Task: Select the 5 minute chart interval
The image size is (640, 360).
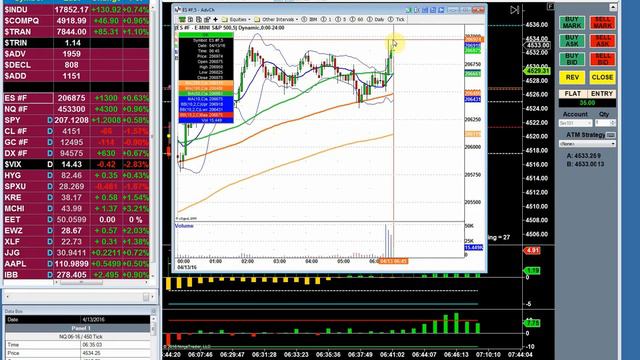Action: point(340,19)
